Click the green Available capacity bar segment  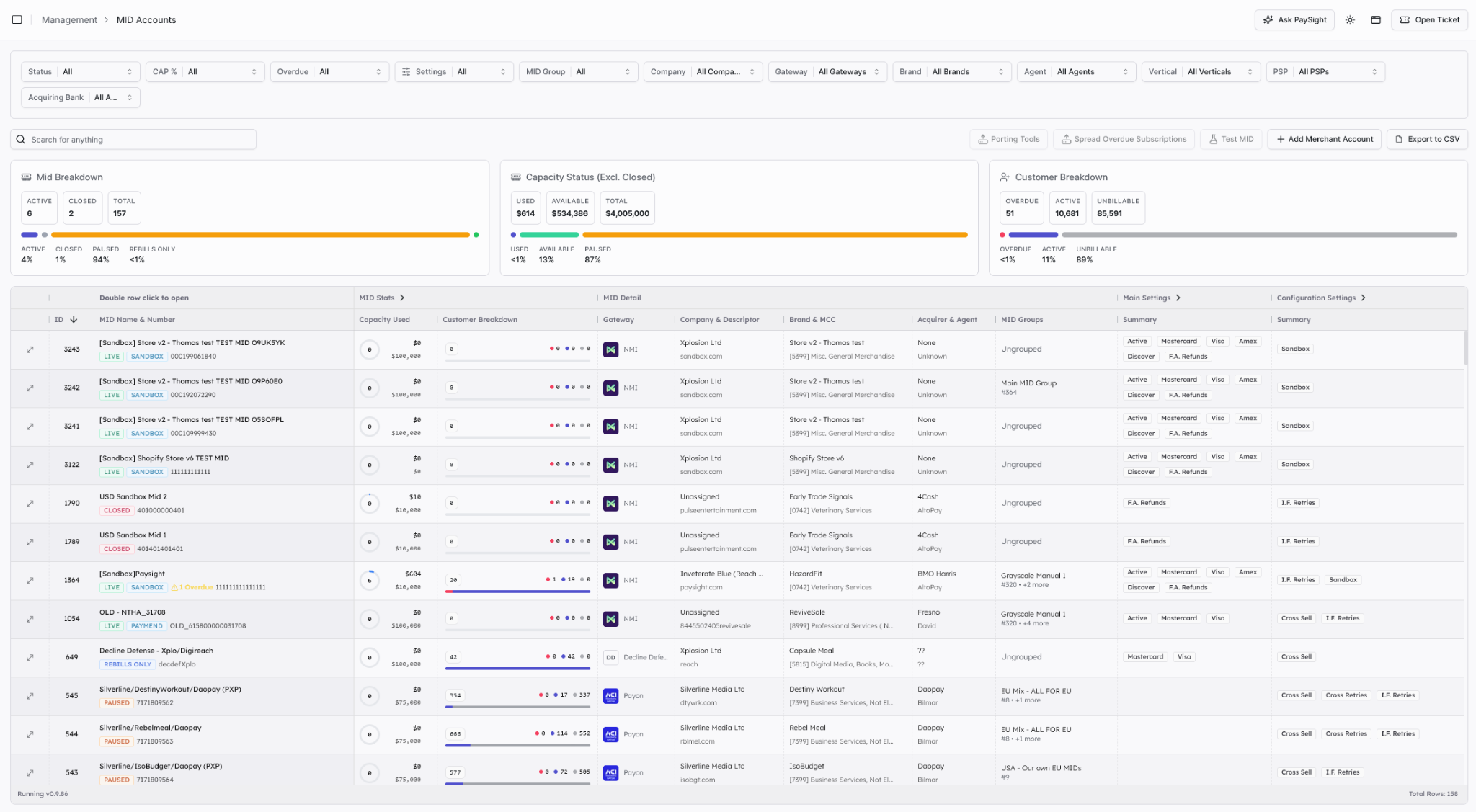point(549,235)
